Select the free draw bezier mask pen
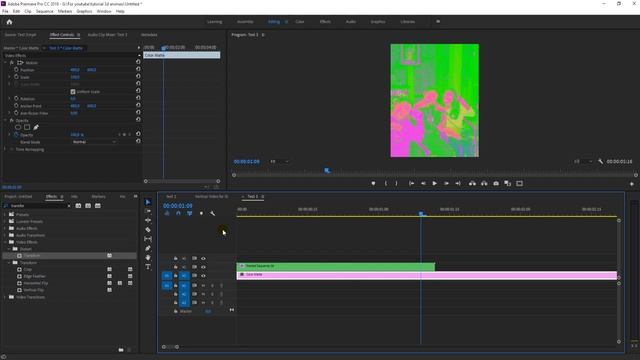Screen dimensions: 640x360 [36, 127]
